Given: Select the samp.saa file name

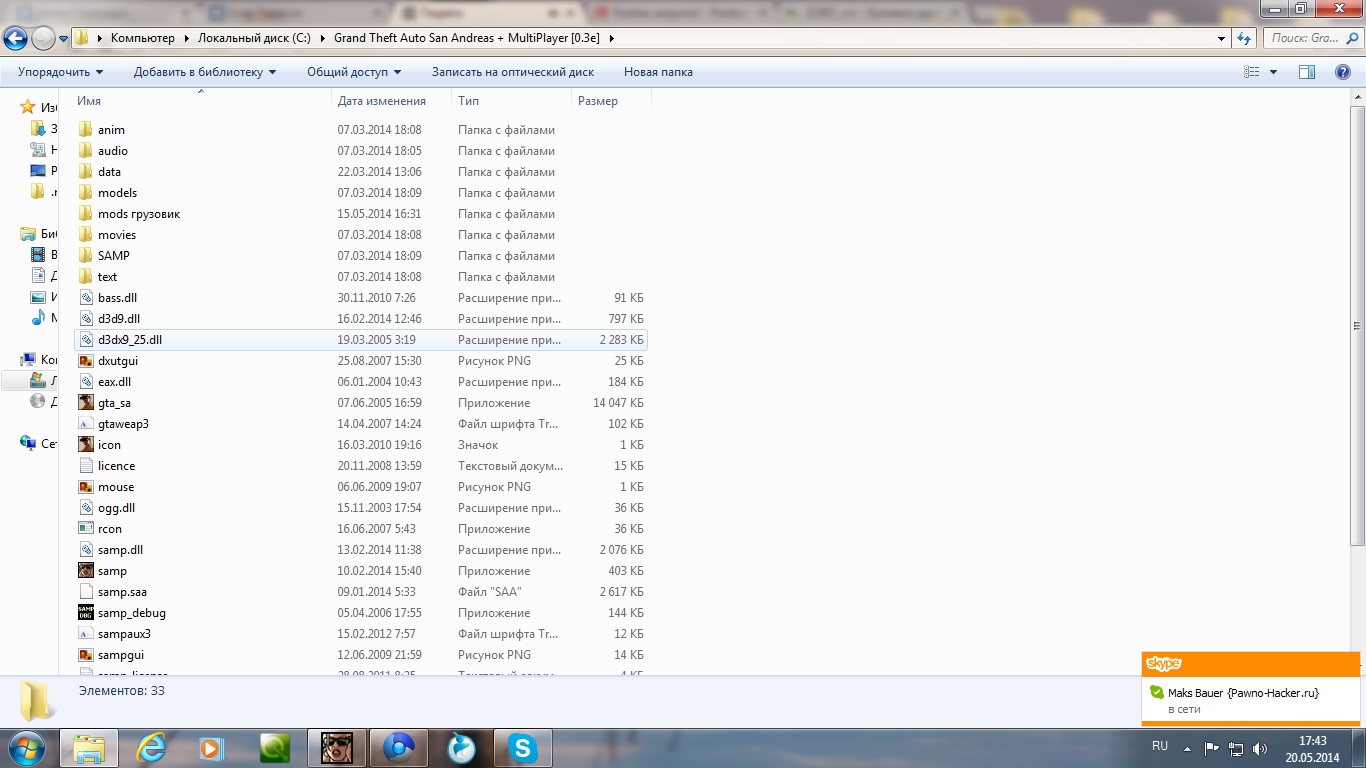Looking at the screenshot, I should pyautogui.click(x=122, y=592).
